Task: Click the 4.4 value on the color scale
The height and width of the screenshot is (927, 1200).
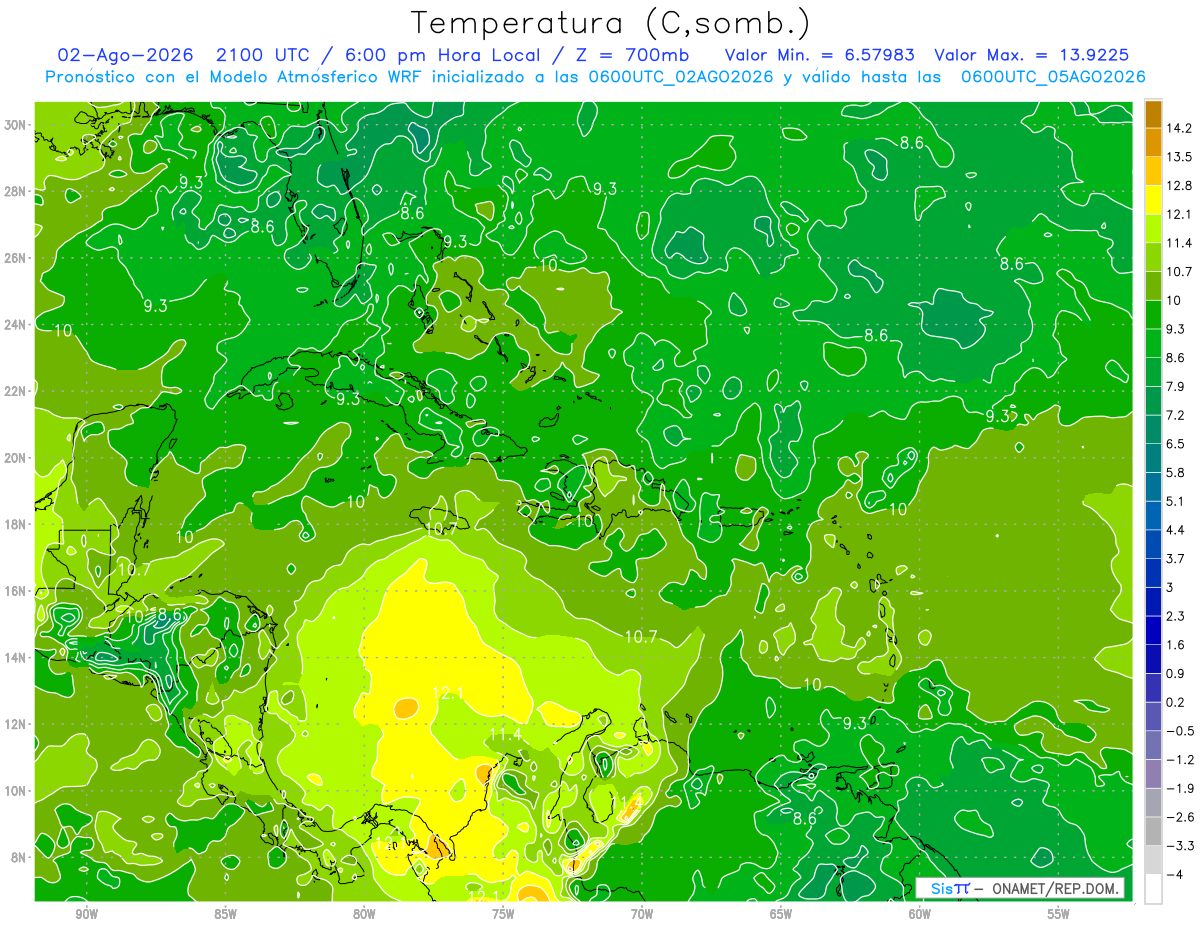Action: point(1175,529)
